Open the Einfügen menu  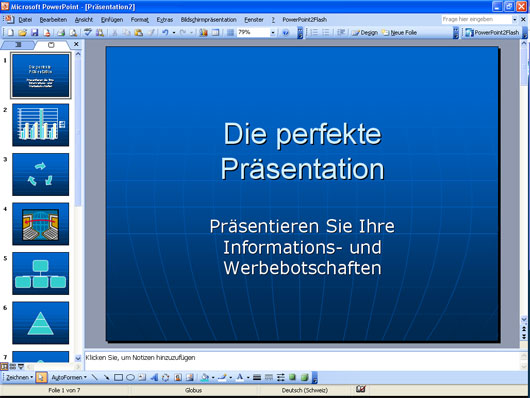tap(112, 20)
